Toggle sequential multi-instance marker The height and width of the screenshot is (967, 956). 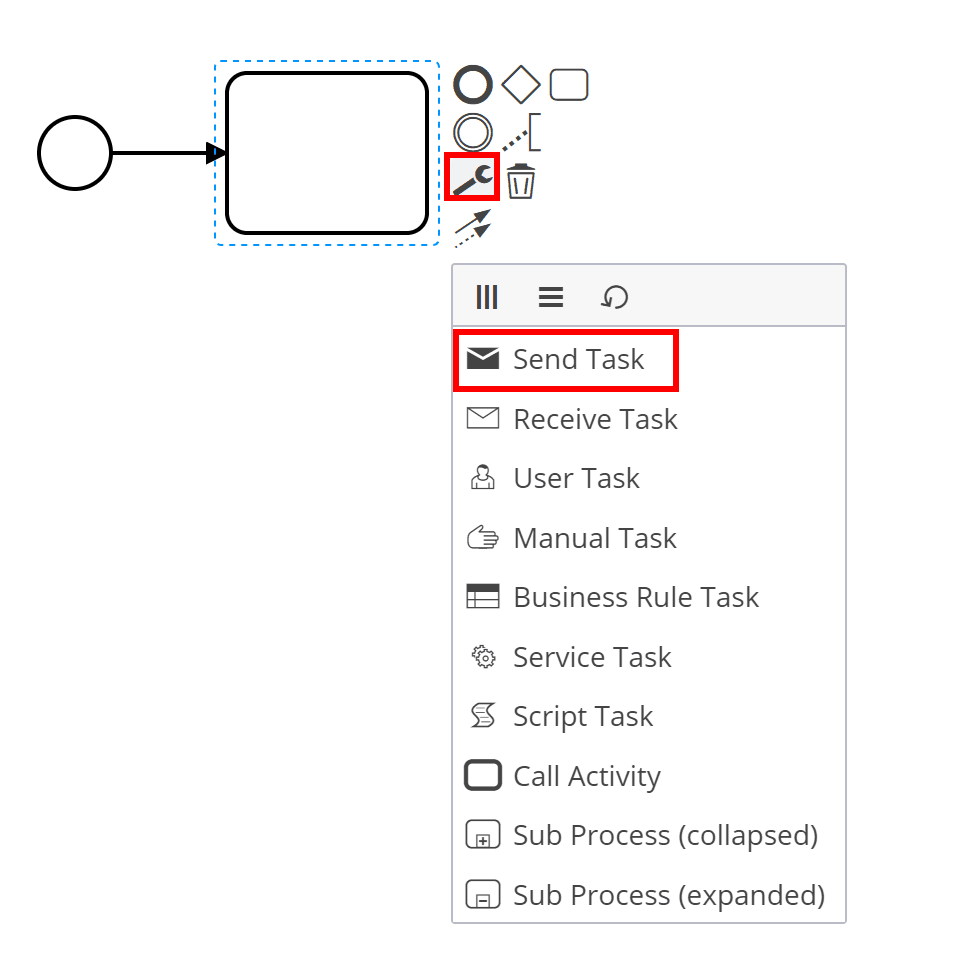[x=551, y=297]
